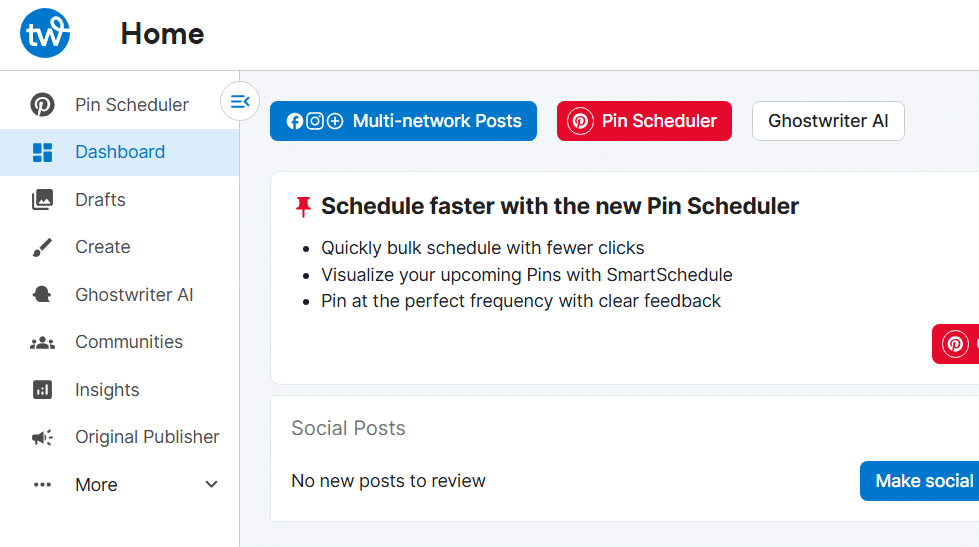Viewport: 979px width, 547px height.
Task: Click the Original Publisher megaphone icon
Action: pyautogui.click(x=42, y=437)
